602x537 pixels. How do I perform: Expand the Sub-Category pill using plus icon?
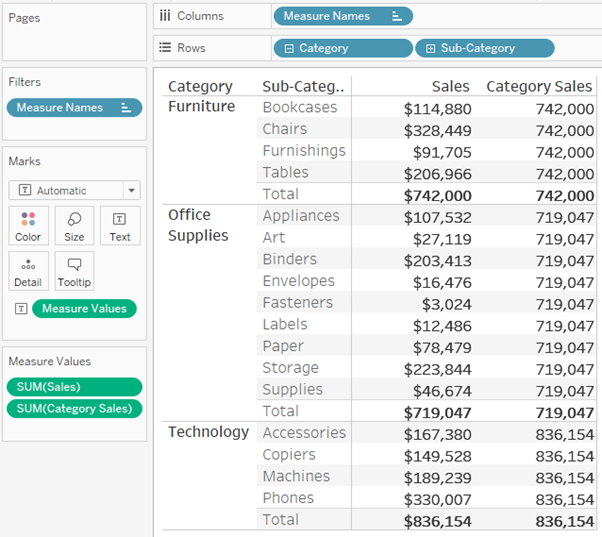click(431, 48)
